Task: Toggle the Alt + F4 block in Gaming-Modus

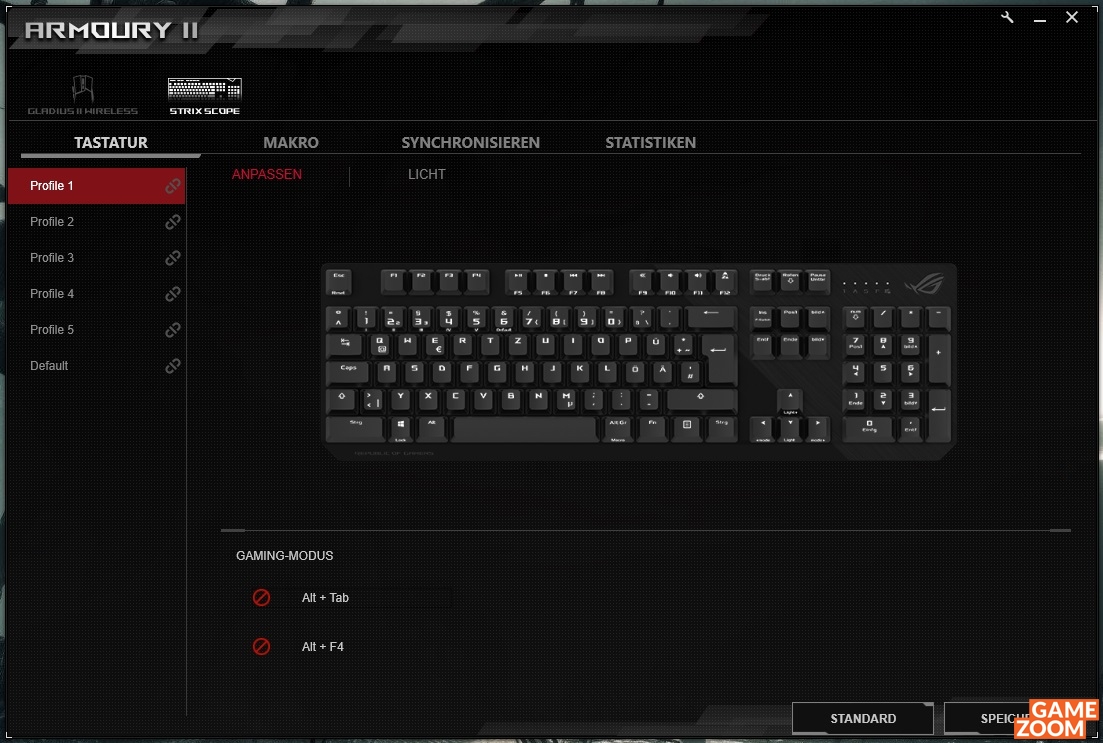Action: pyautogui.click(x=261, y=646)
